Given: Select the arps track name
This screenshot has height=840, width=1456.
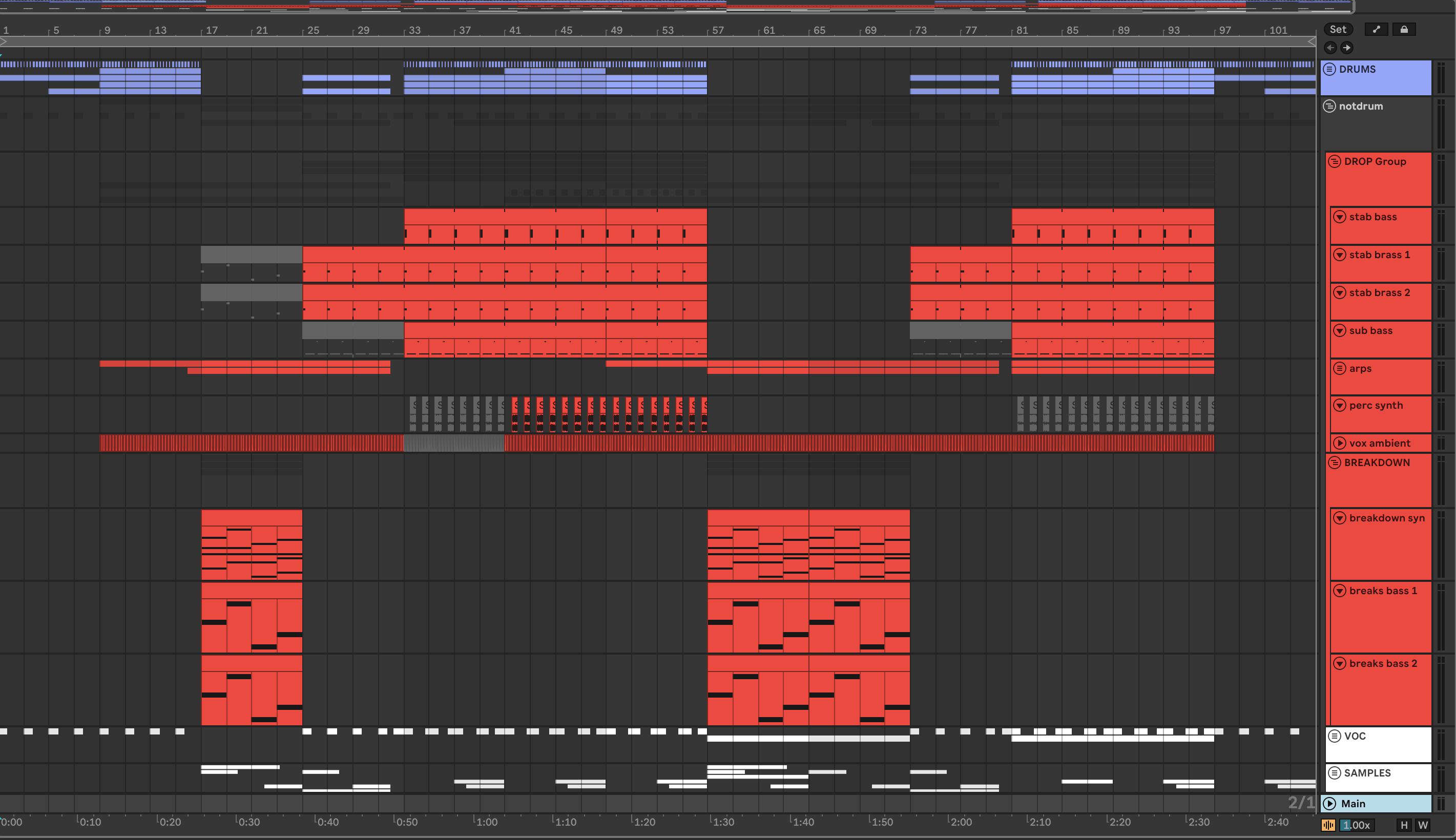Looking at the screenshot, I should [1360, 369].
